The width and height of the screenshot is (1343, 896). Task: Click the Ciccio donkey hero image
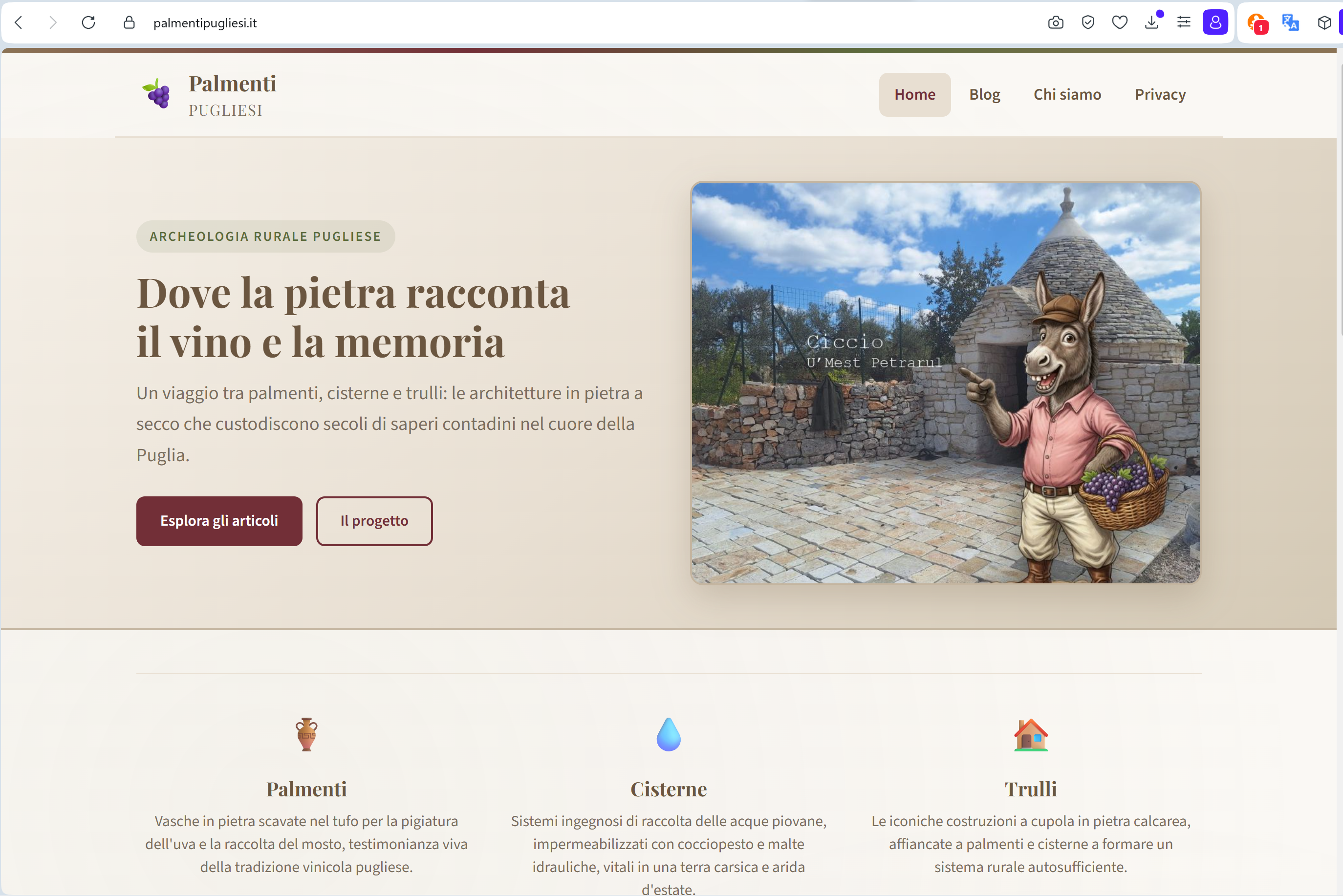point(946,383)
